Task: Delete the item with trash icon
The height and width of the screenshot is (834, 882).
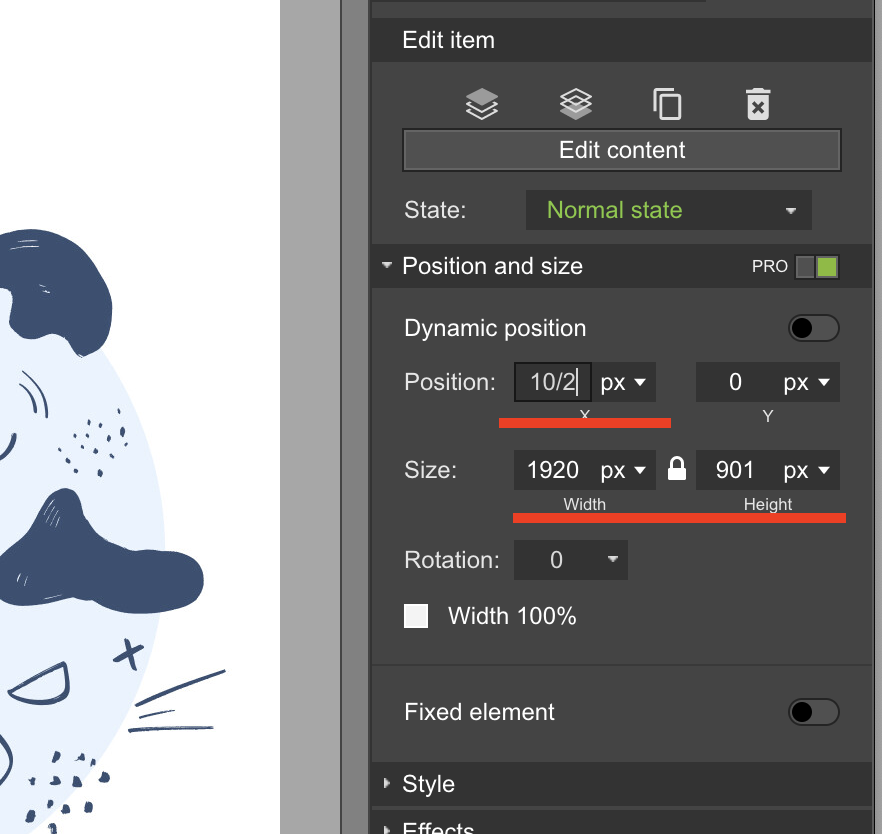Action: [x=758, y=104]
